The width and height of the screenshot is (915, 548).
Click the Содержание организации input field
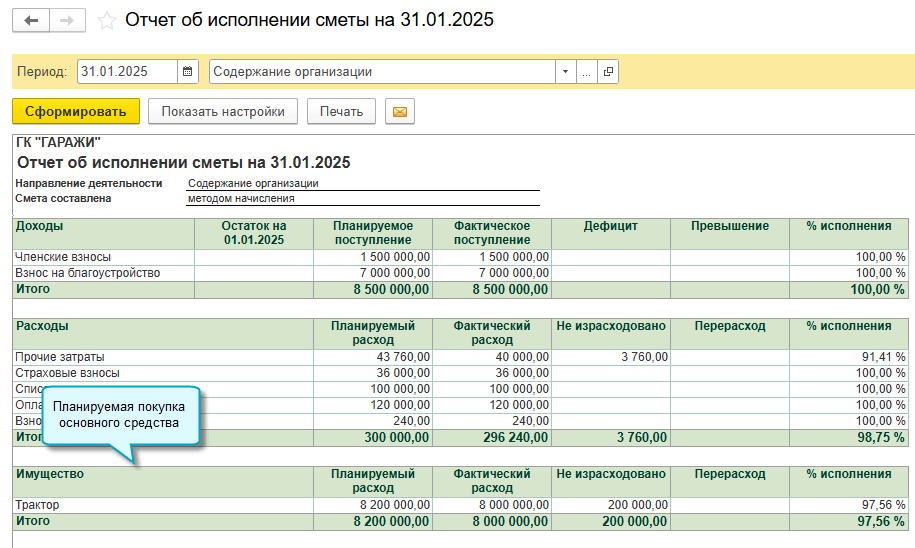point(382,72)
